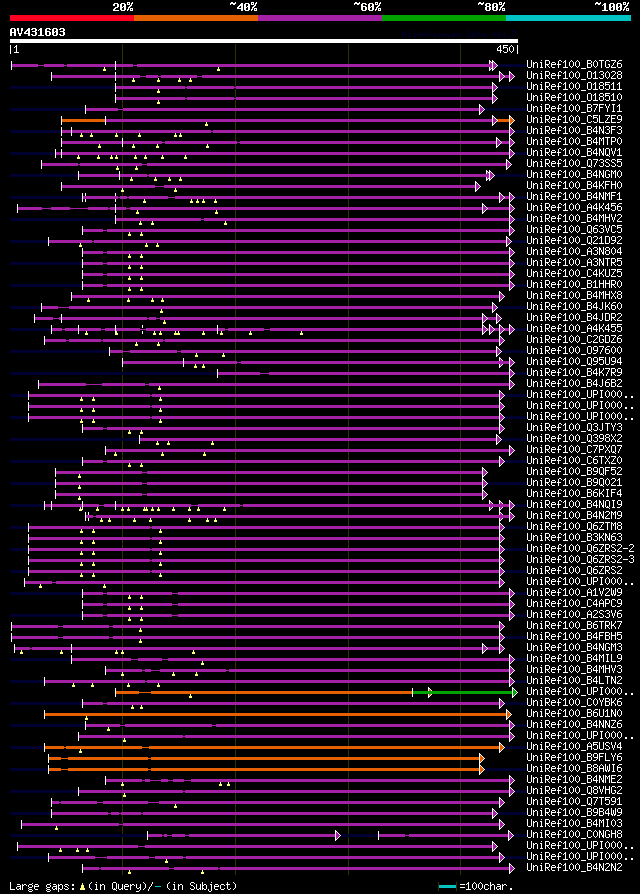Click the cyan 100char scale bar legend
The width and height of the screenshot is (640, 894).
point(447,887)
